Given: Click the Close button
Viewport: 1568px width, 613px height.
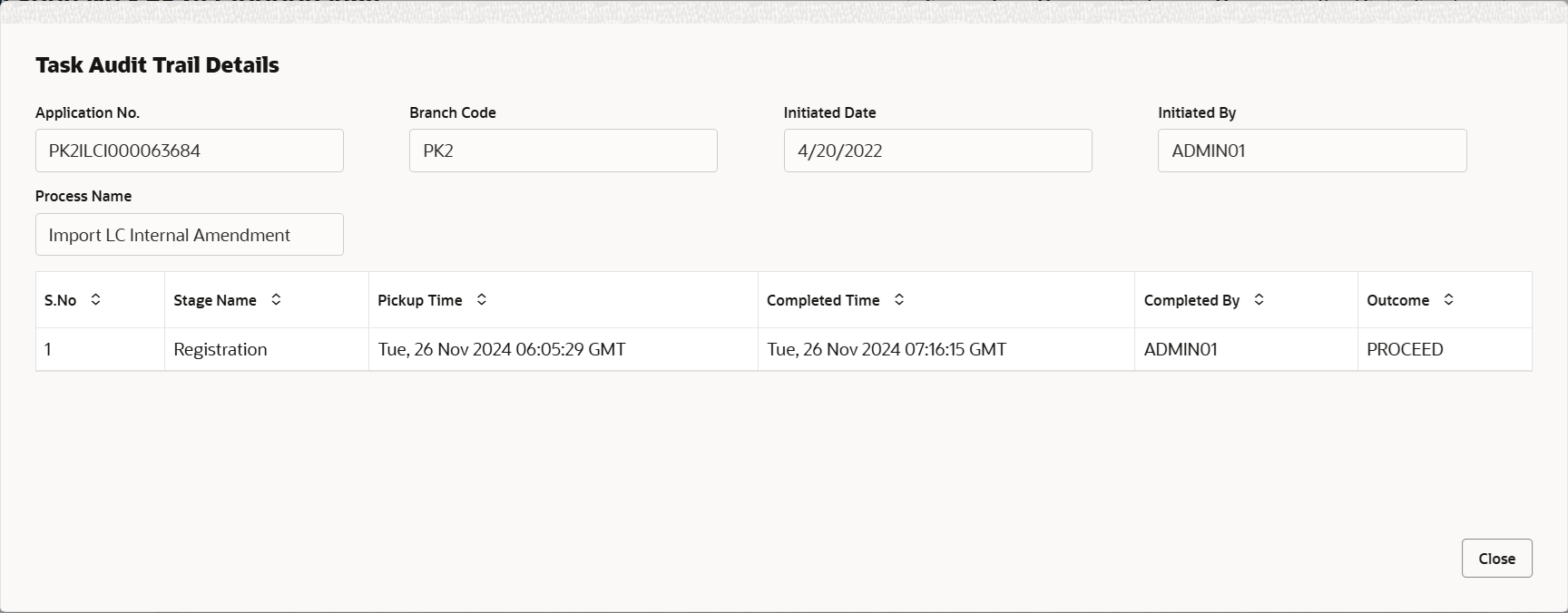Looking at the screenshot, I should point(1495,559).
